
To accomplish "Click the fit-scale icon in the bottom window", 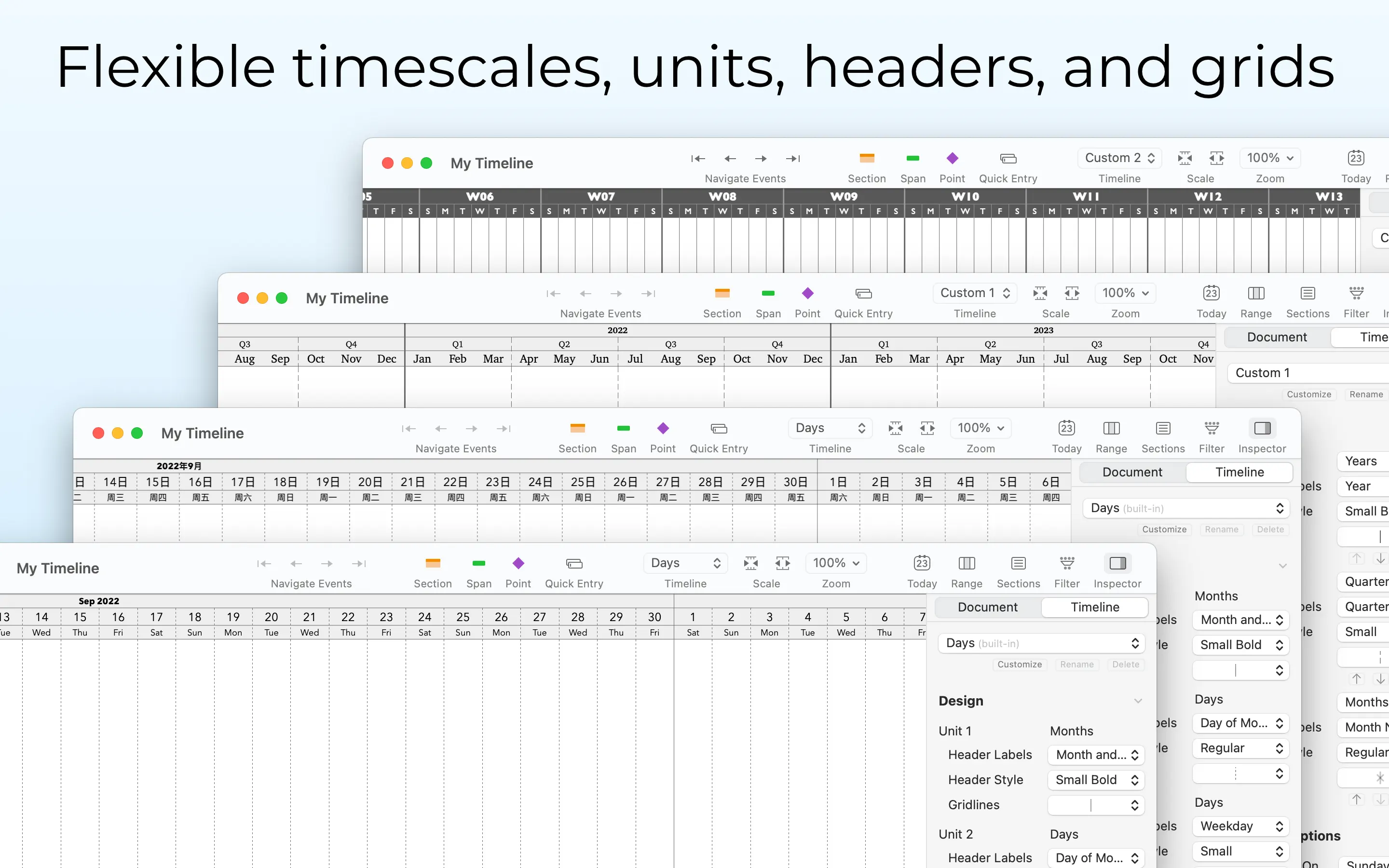I will click(751, 563).
